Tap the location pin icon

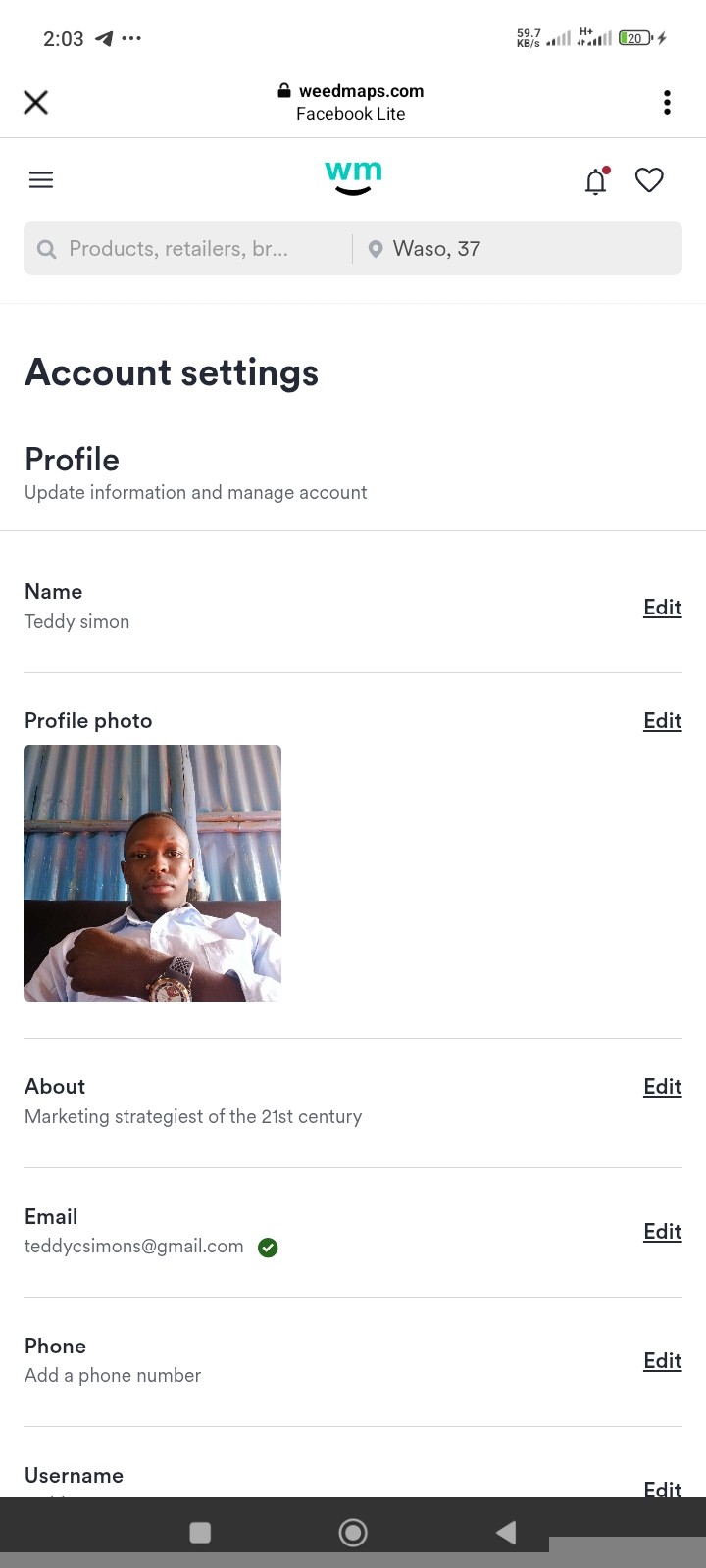(x=375, y=249)
